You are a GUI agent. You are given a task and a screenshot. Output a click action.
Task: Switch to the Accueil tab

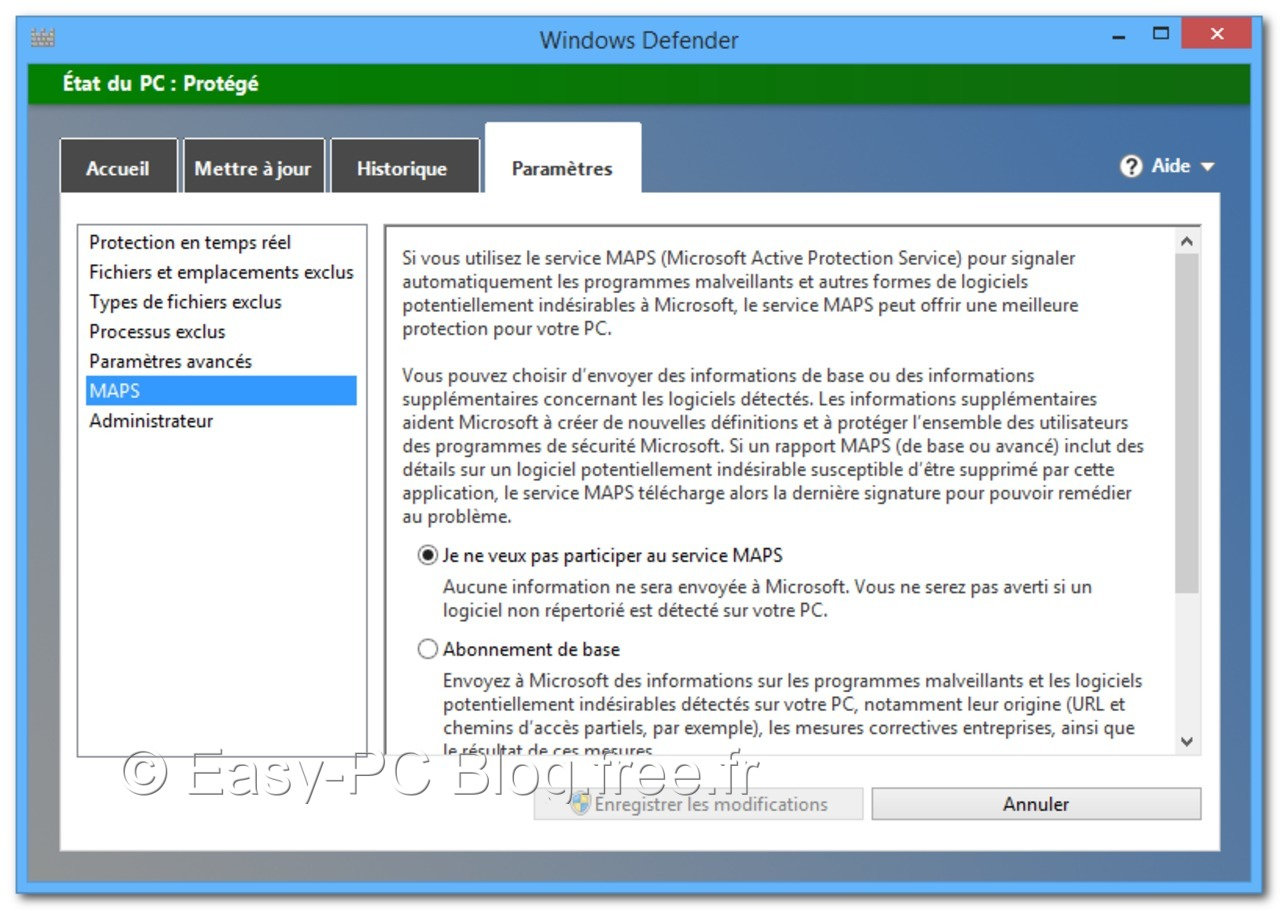[x=118, y=168]
